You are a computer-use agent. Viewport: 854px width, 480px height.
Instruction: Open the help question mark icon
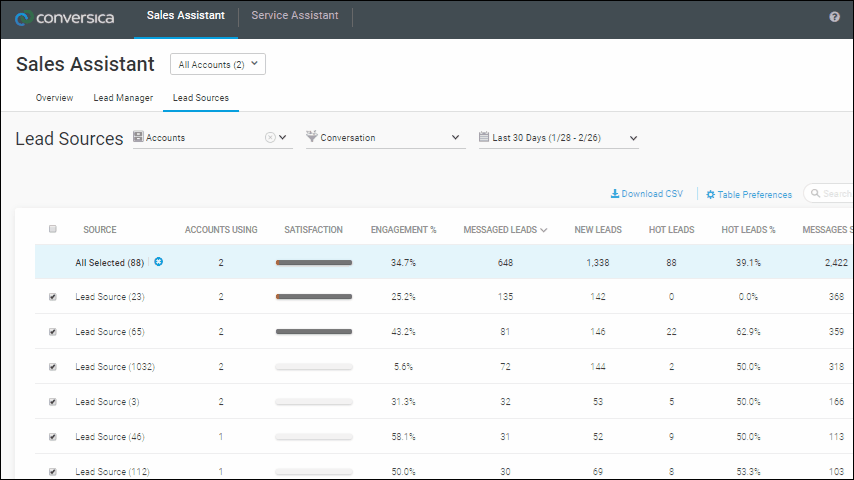[x=834, y=17]
